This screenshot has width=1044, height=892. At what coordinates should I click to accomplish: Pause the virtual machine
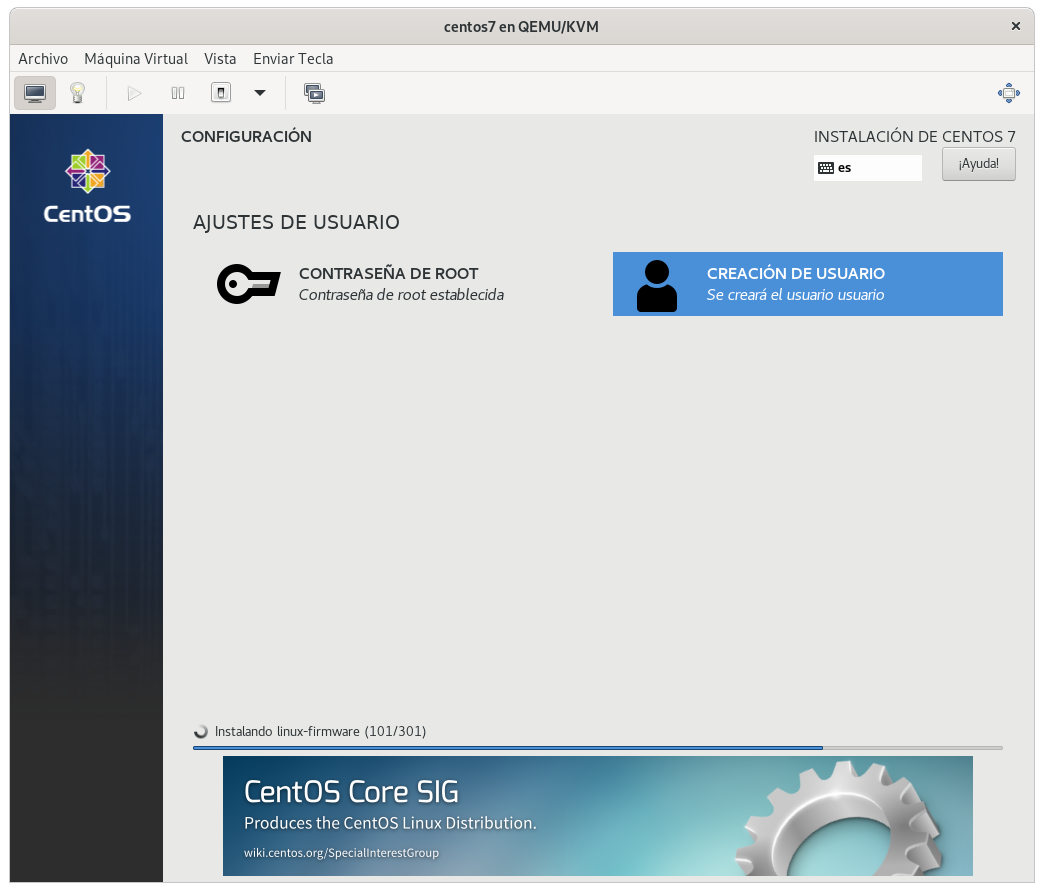pyautogui.click(x=178, y=93)
